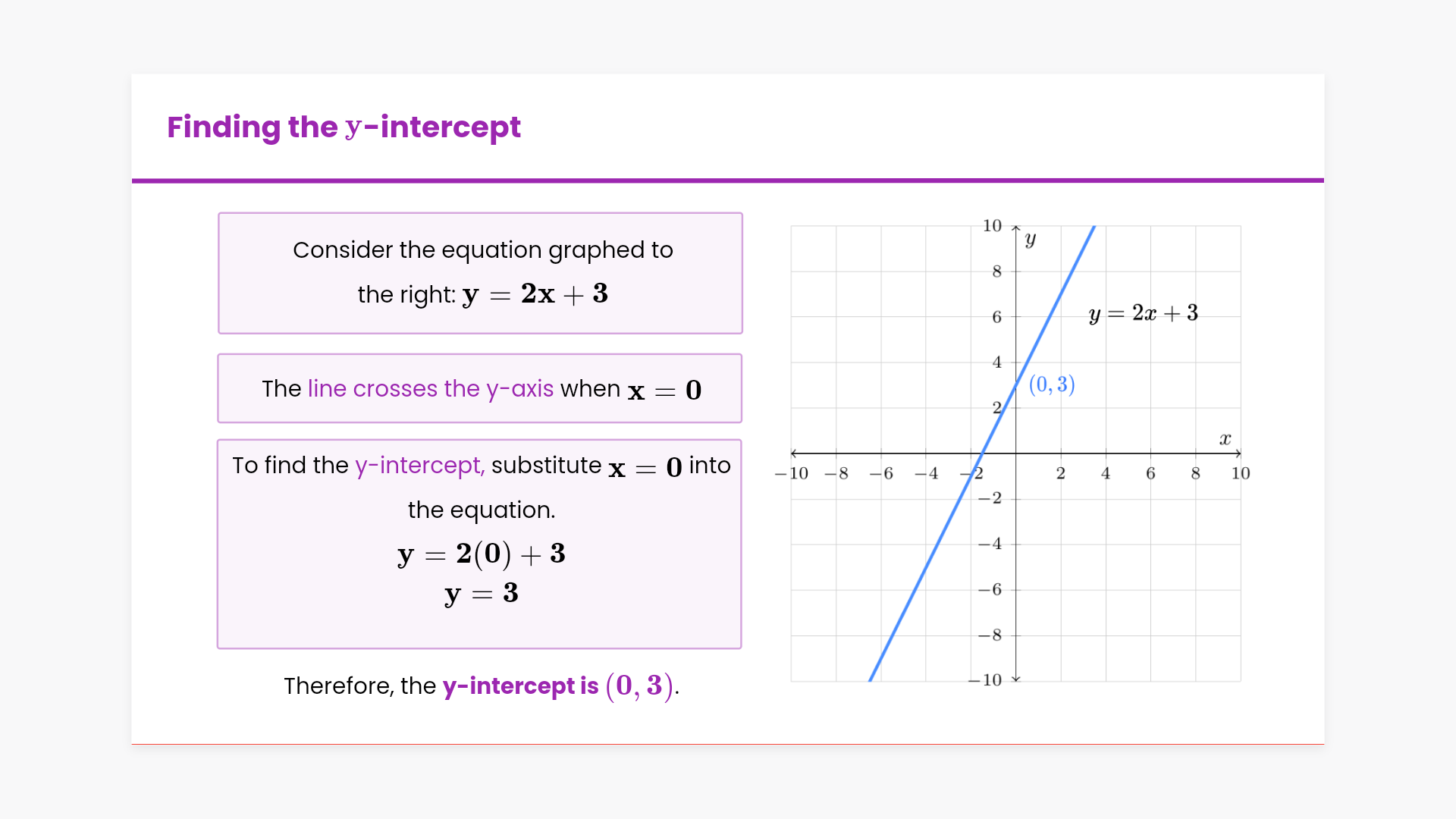The image size is (1456, 819).
Task: Click the 10 tick label on y-axis top
Action: (x=992, y=226)
